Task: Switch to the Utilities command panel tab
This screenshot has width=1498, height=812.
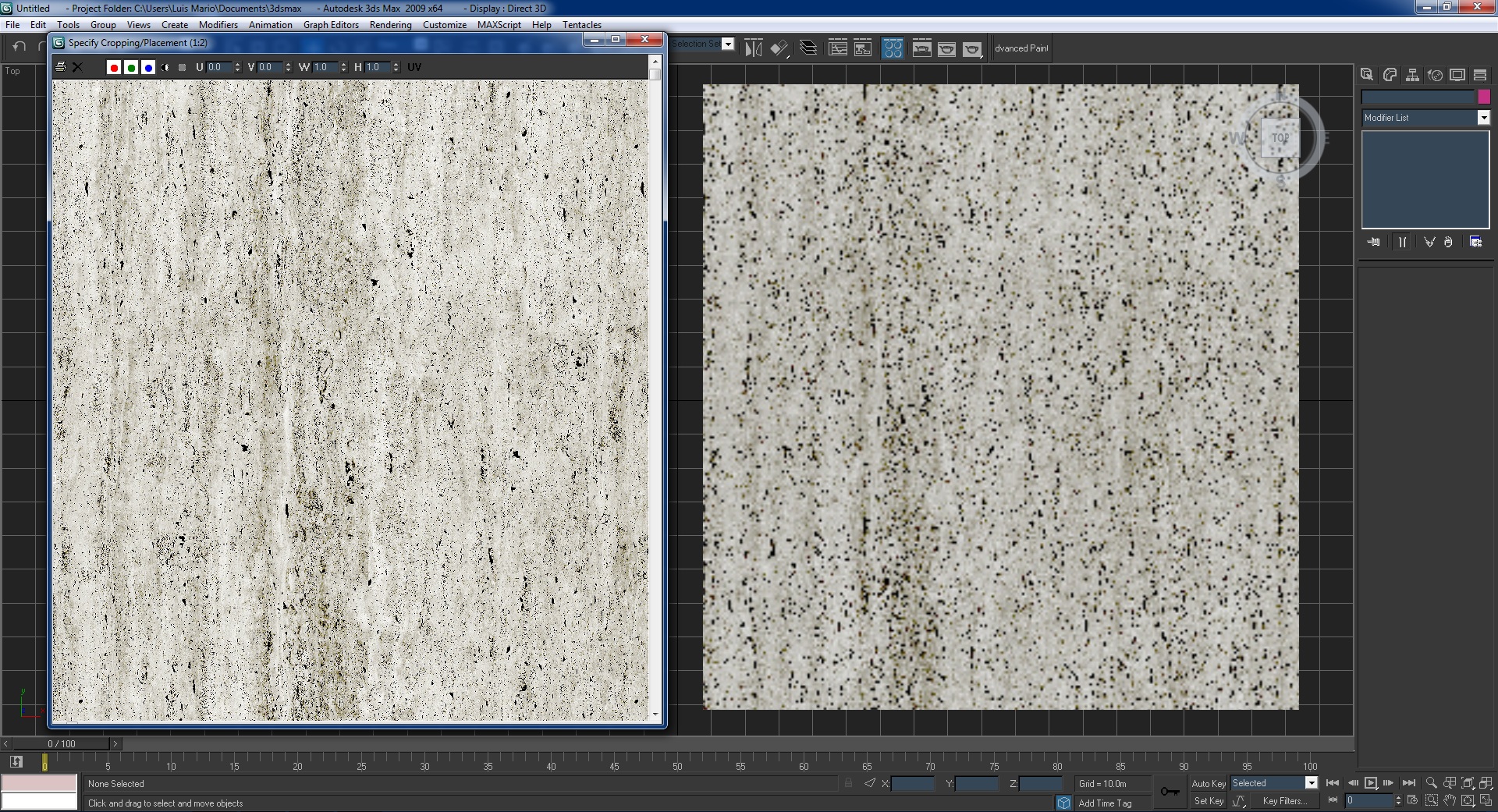Action: (1480, 75)
